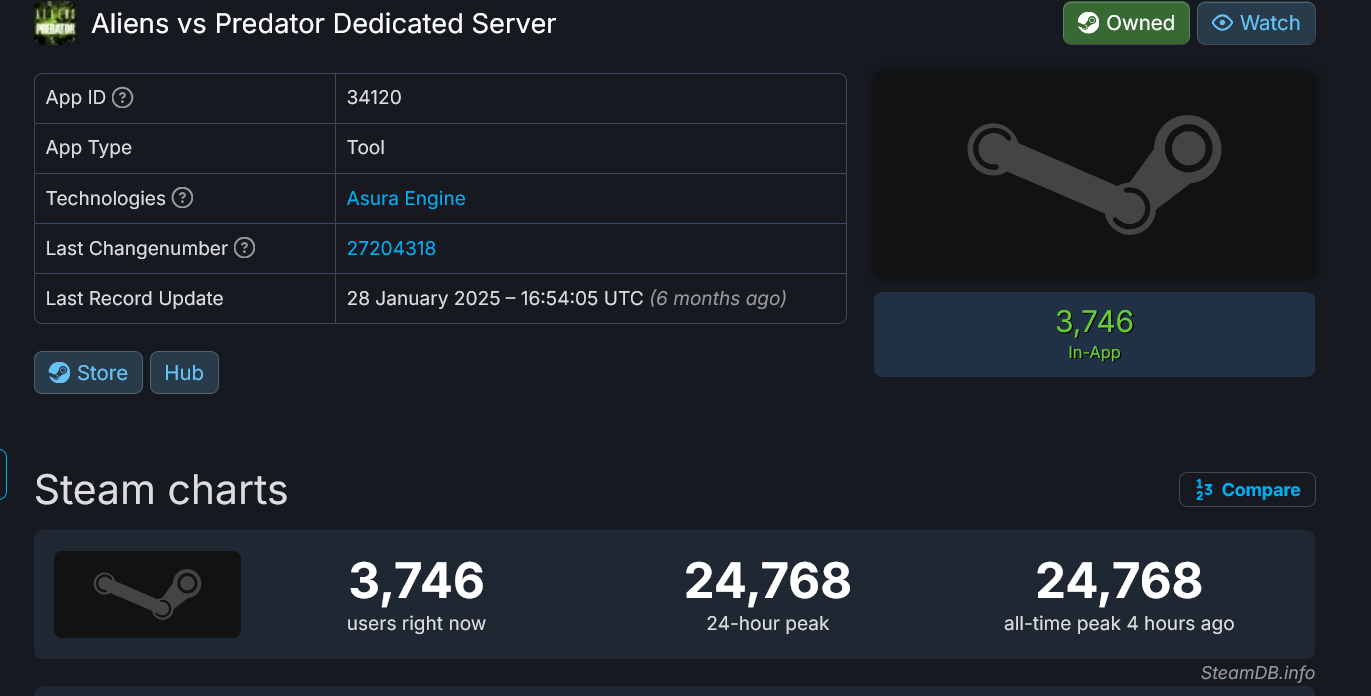Click the large Steam logo image
The image size is (1371, 696).
pyautogui.click(x=1094, y=176)
